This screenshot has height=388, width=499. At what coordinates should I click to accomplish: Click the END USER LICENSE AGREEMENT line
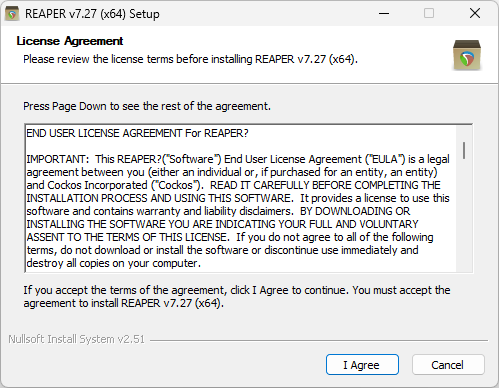coord(137,133)
